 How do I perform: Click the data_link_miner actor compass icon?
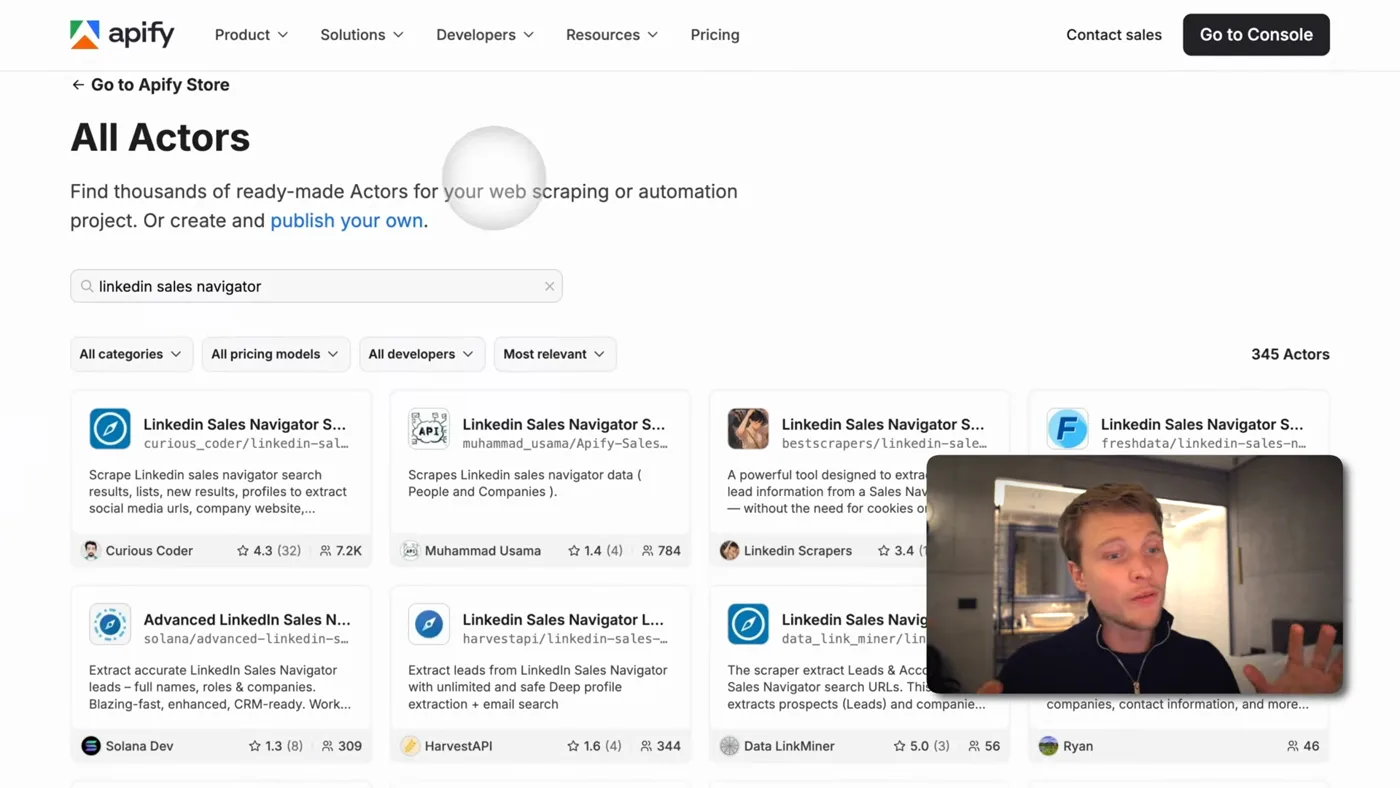[x=748, y=624]
